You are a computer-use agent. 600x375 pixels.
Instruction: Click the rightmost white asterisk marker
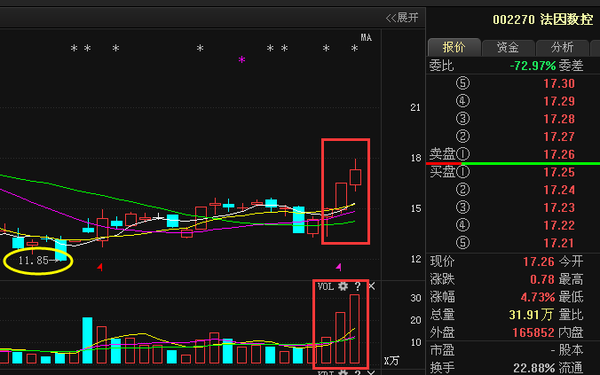pos(355,48)
